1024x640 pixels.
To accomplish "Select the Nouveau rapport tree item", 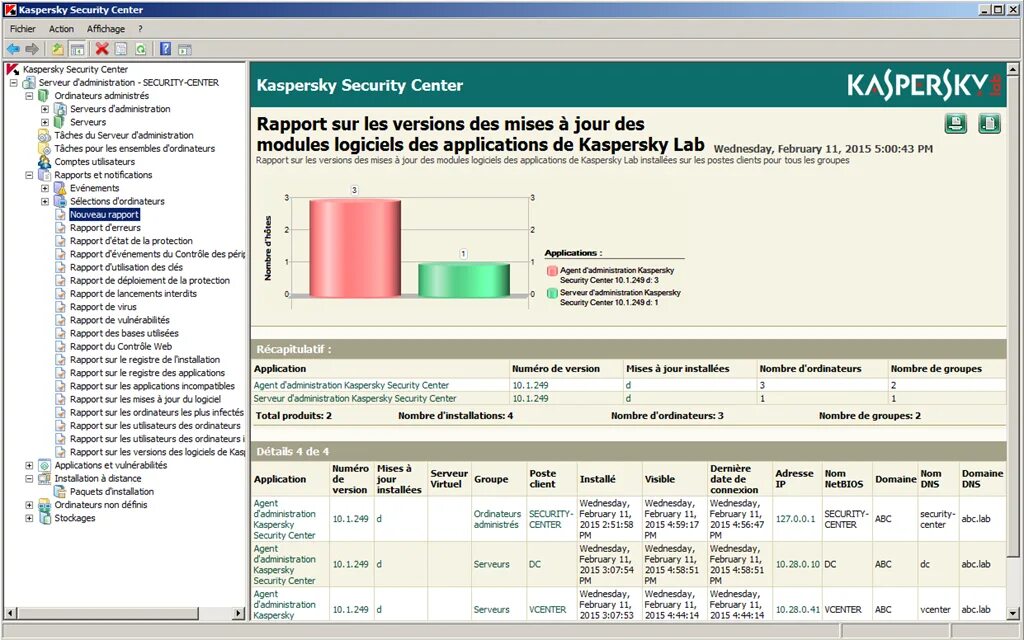I will pos(104,214).
